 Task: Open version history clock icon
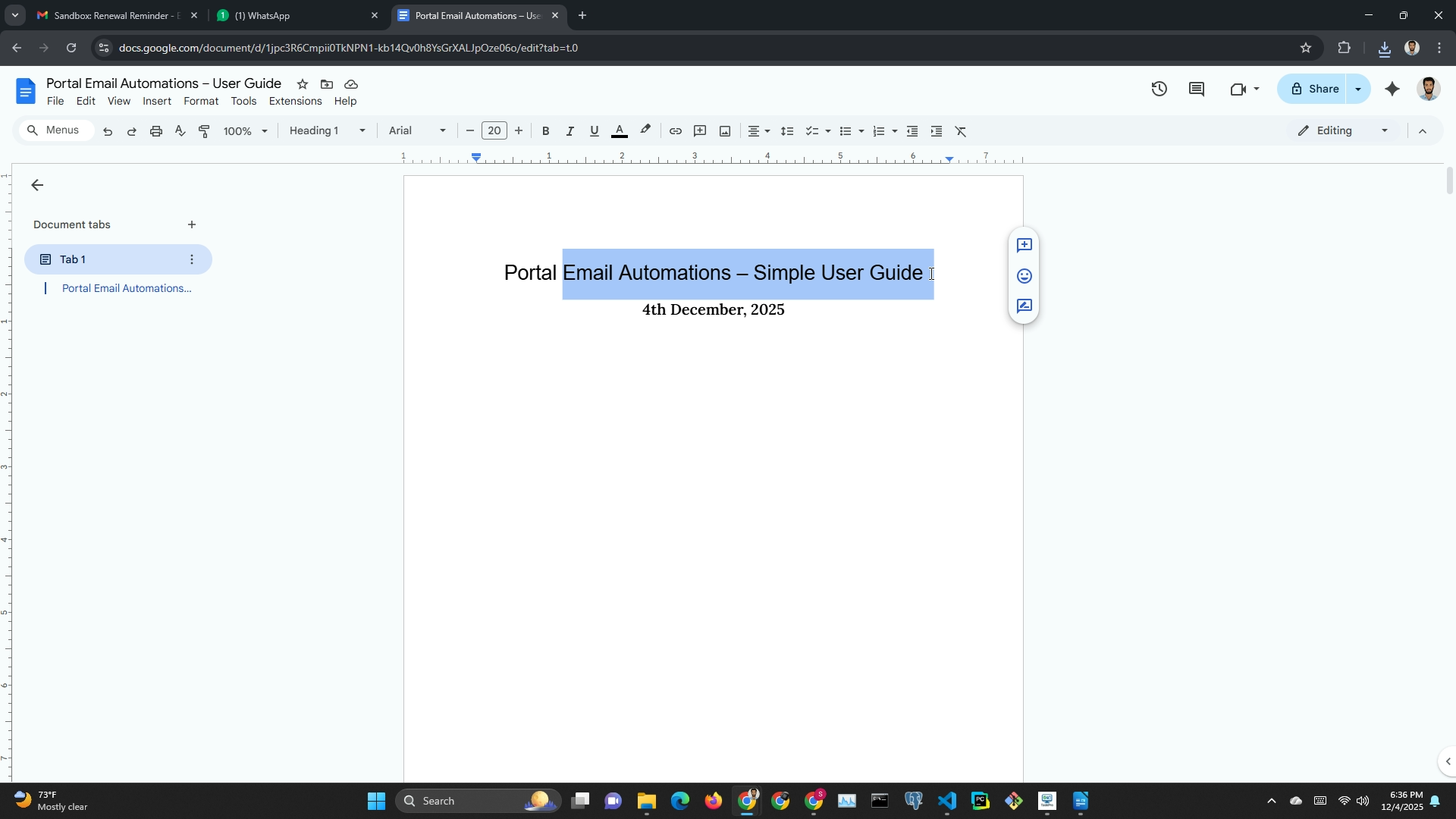[x=1159, y=89]
